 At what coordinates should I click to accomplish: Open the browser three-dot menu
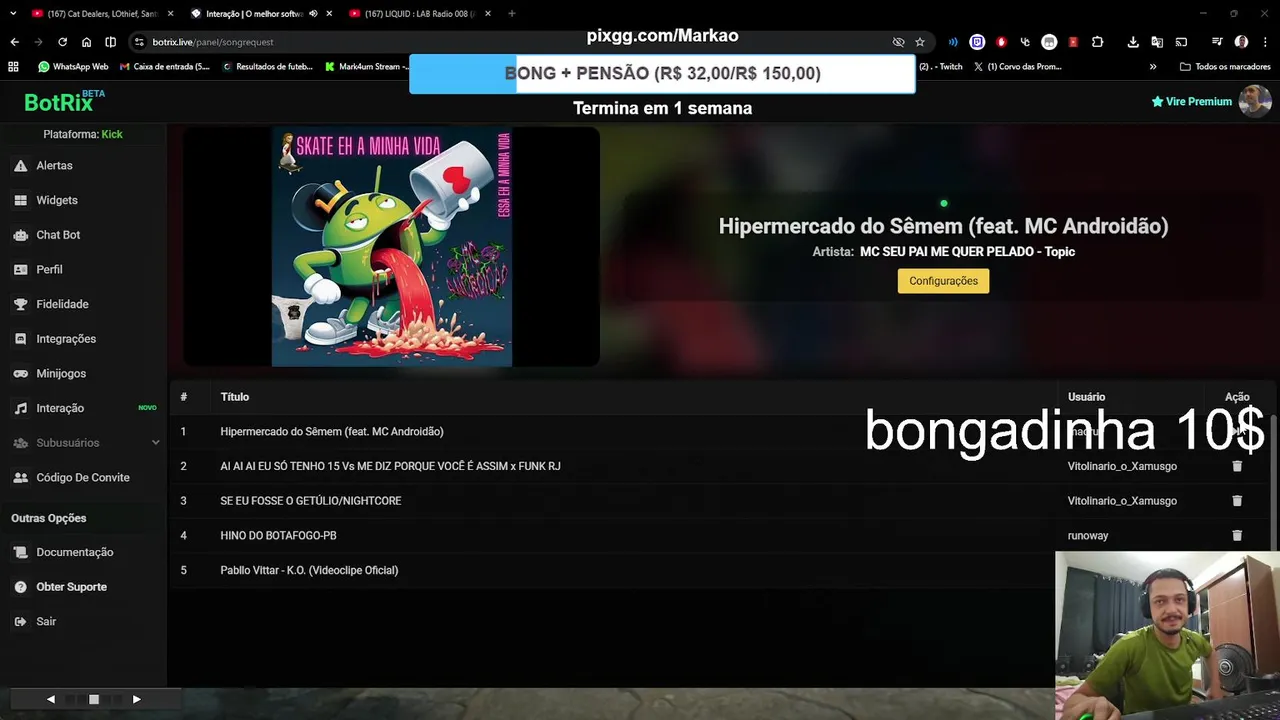1264,42
